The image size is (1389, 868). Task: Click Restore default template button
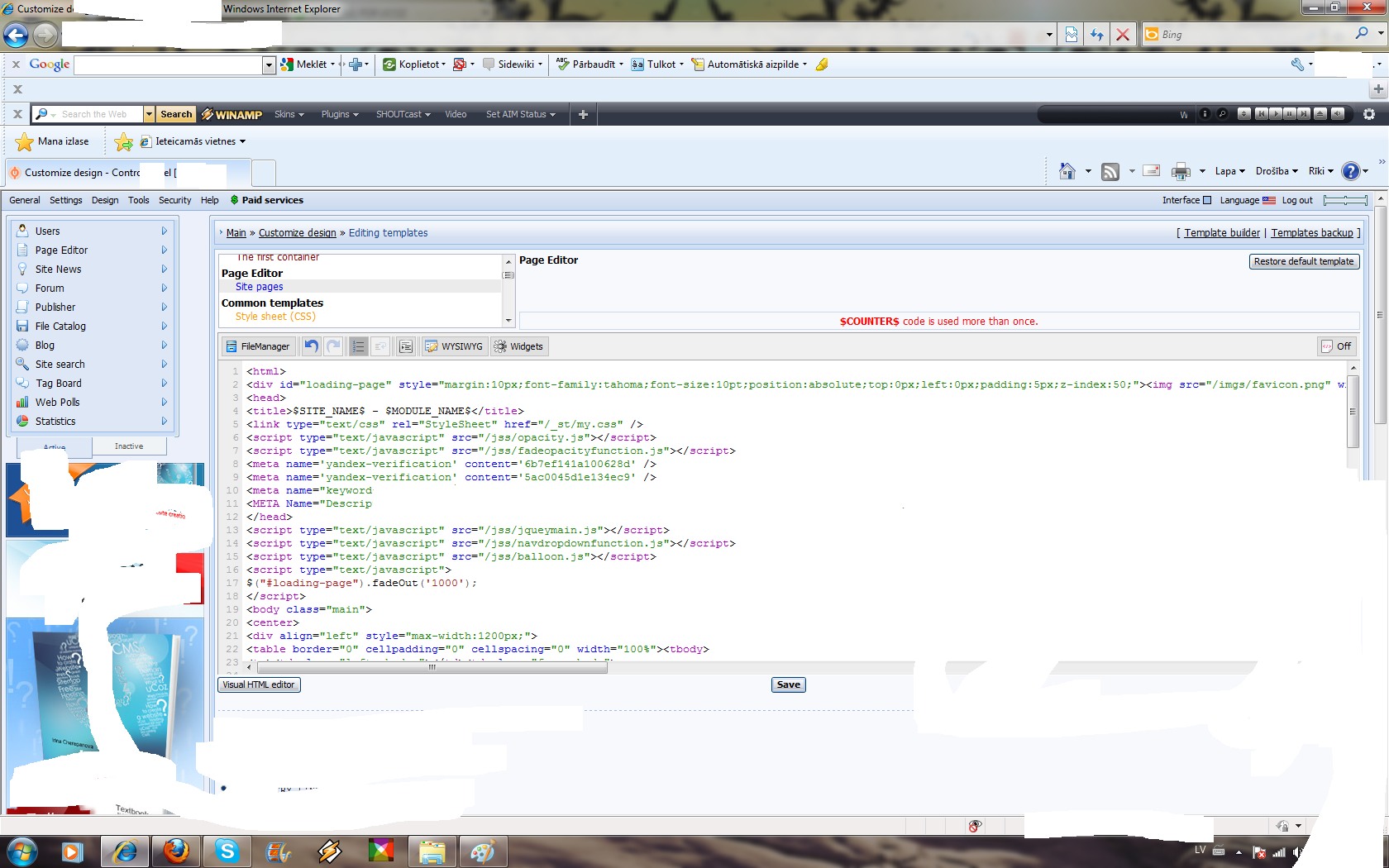point(1304,261)
